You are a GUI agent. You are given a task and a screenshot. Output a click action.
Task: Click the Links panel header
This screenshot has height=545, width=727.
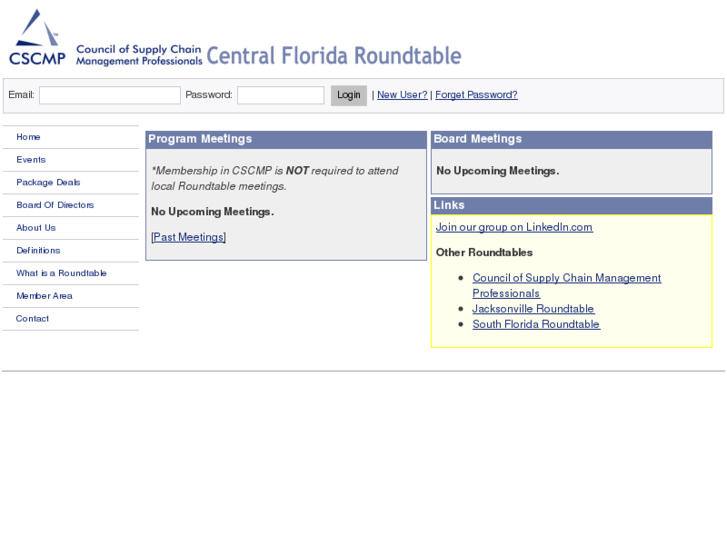572,205
